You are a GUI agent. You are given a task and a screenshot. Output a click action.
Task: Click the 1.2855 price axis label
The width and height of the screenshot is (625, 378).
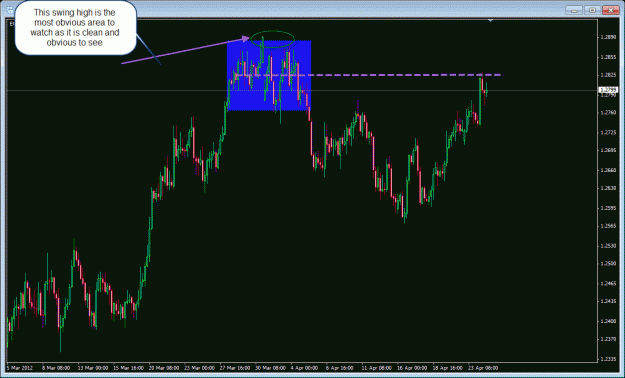pyautogui.click(x=608, y=57)
